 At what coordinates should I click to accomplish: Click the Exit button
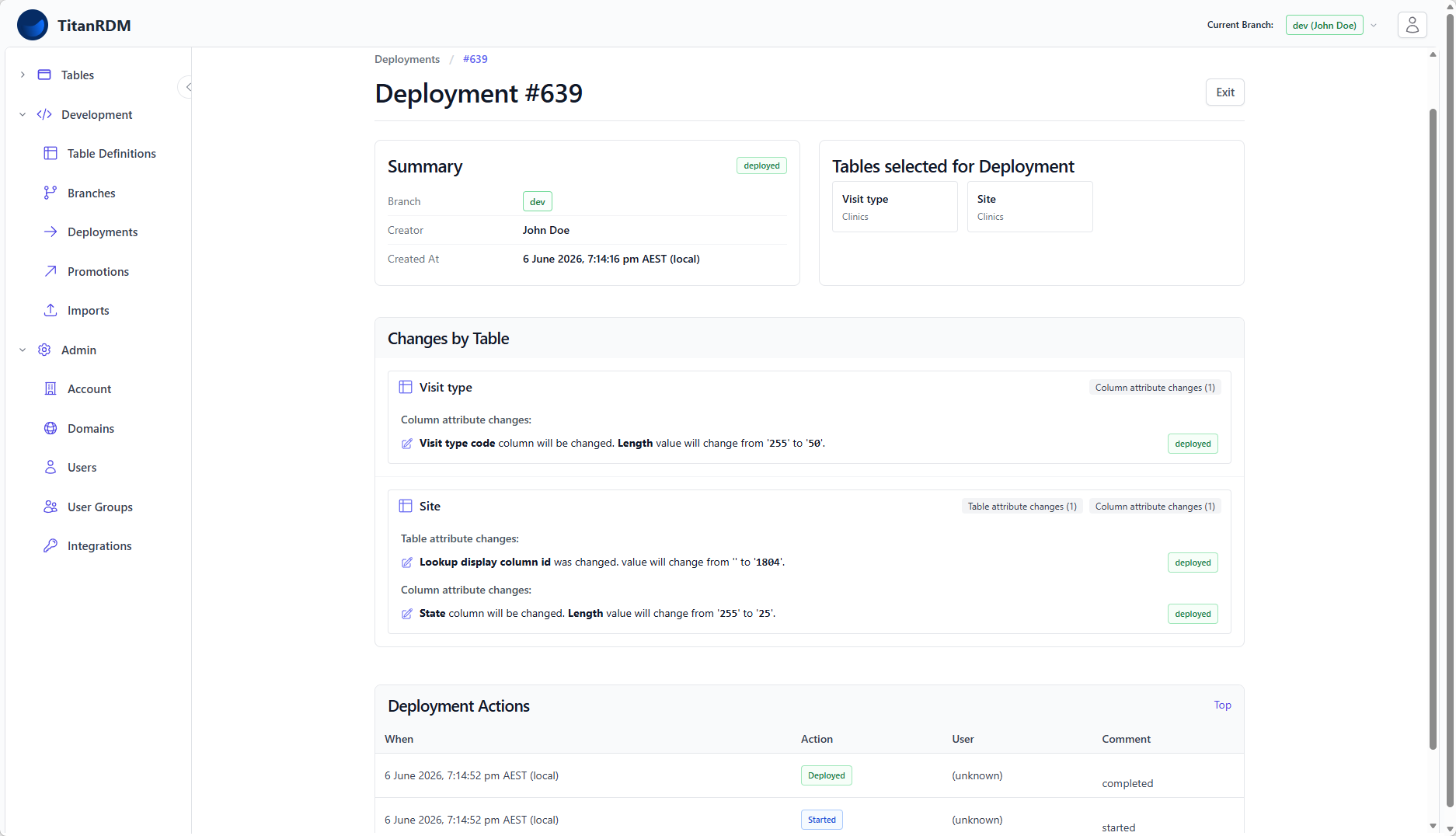pyautogui.click(x=1224, y=92)
